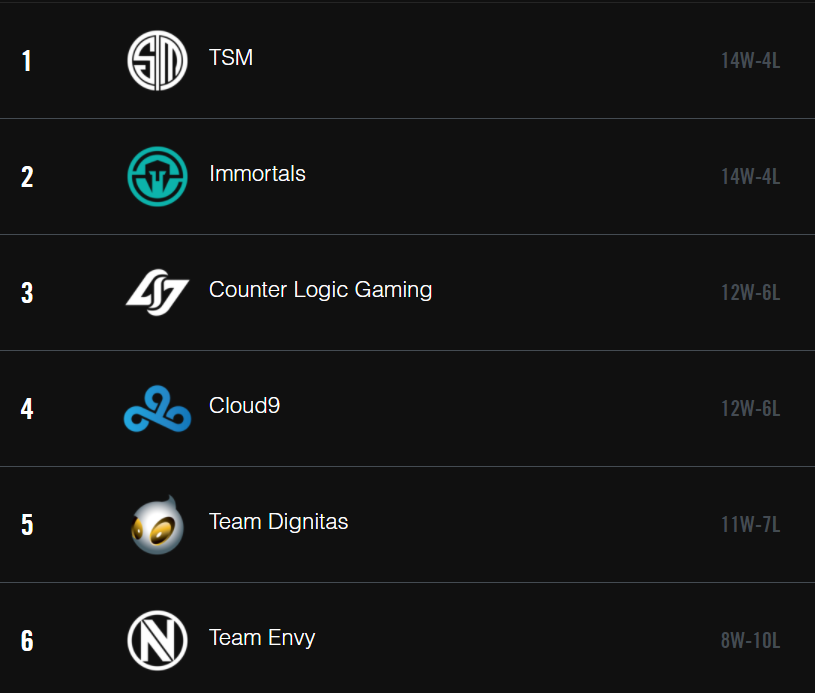Click TSM's 14W-4L record

[751, 61]
